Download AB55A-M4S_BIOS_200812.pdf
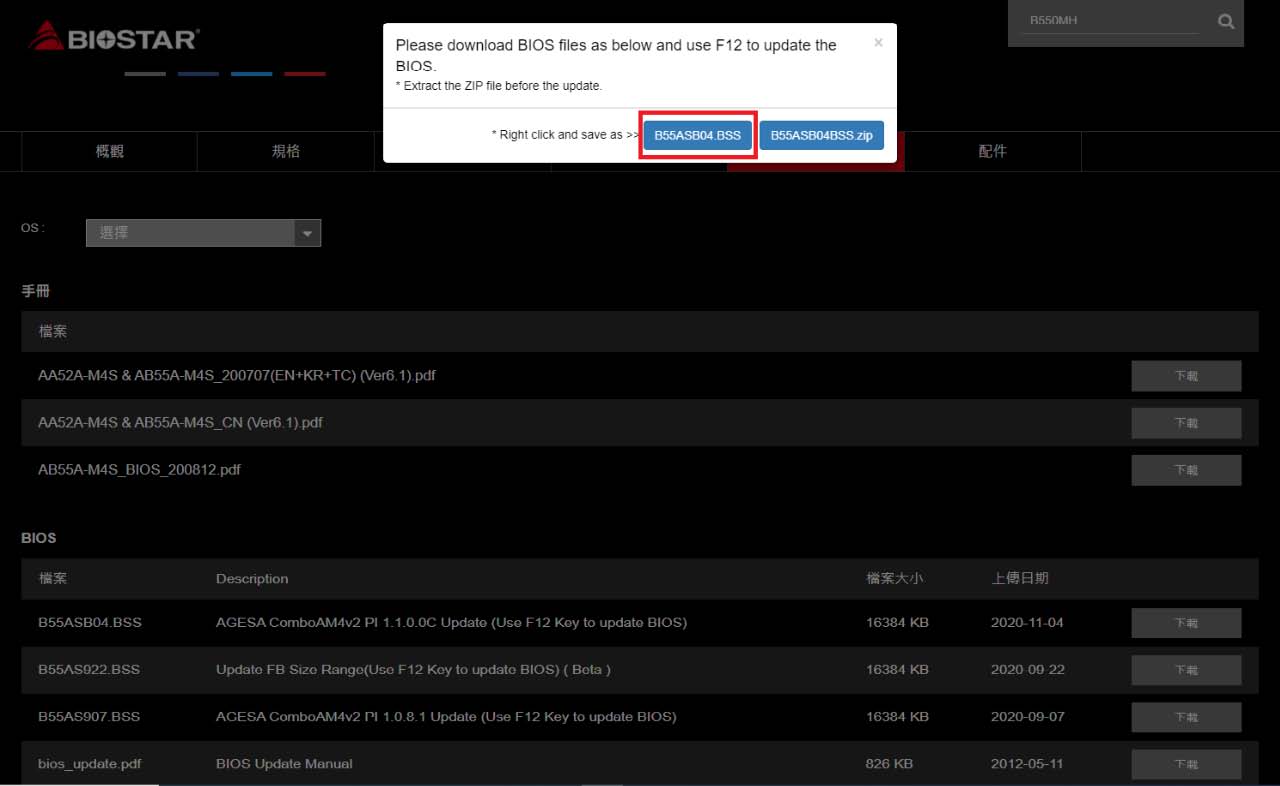This screenshot has height=786, width=1280. coord(1186,470)
